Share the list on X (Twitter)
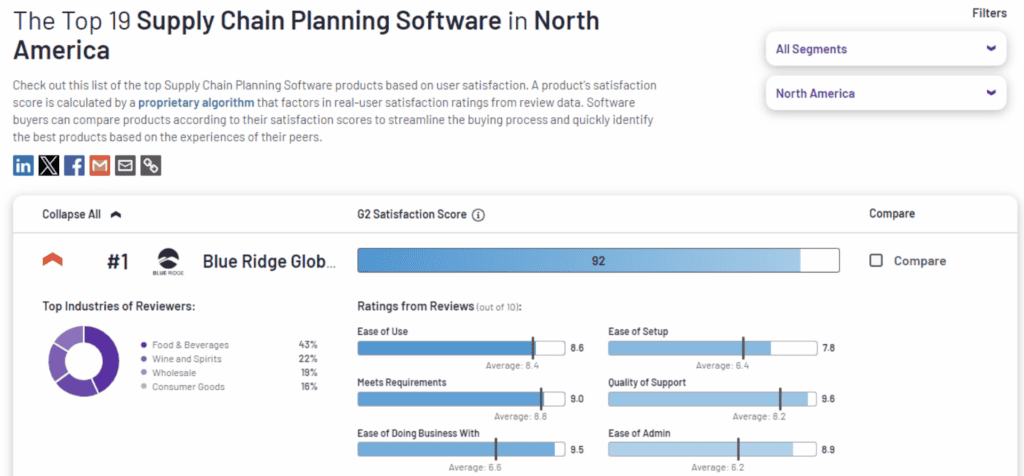 49,166
